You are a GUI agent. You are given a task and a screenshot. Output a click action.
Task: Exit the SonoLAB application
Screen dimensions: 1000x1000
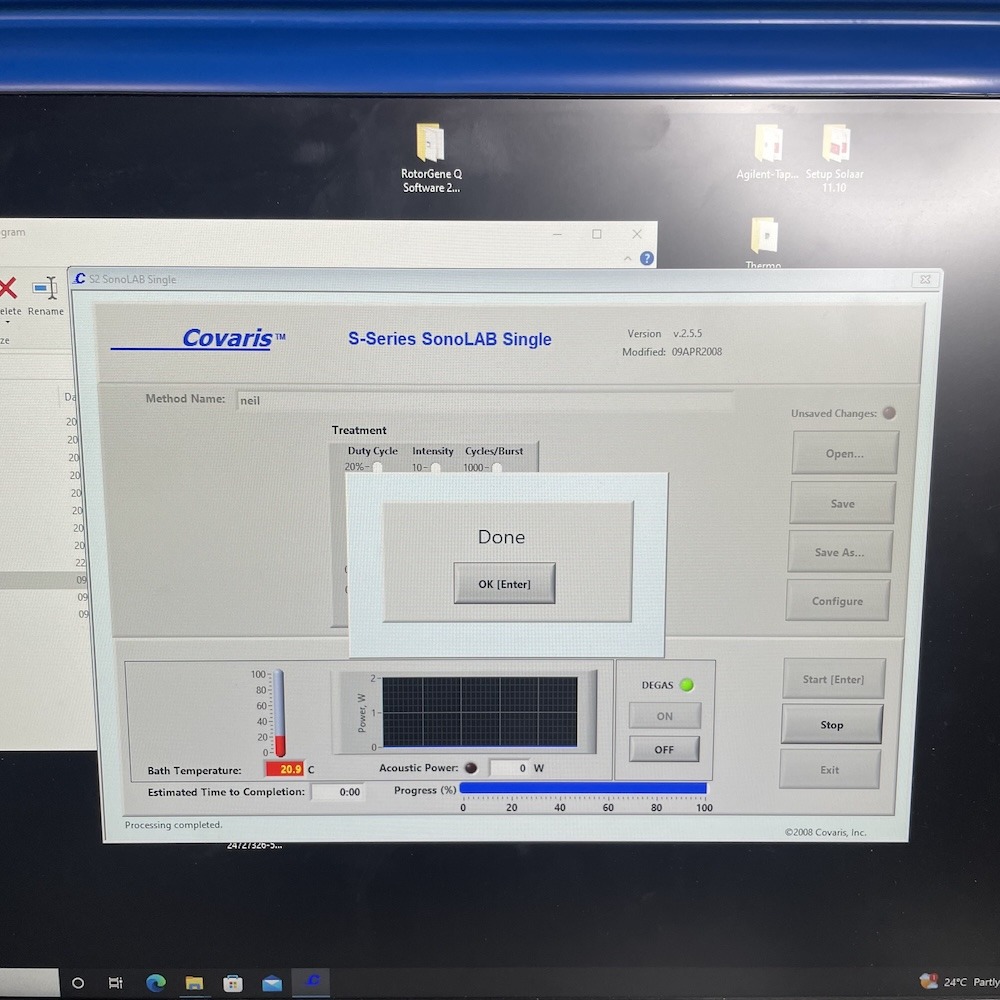(x=830, y=769)
